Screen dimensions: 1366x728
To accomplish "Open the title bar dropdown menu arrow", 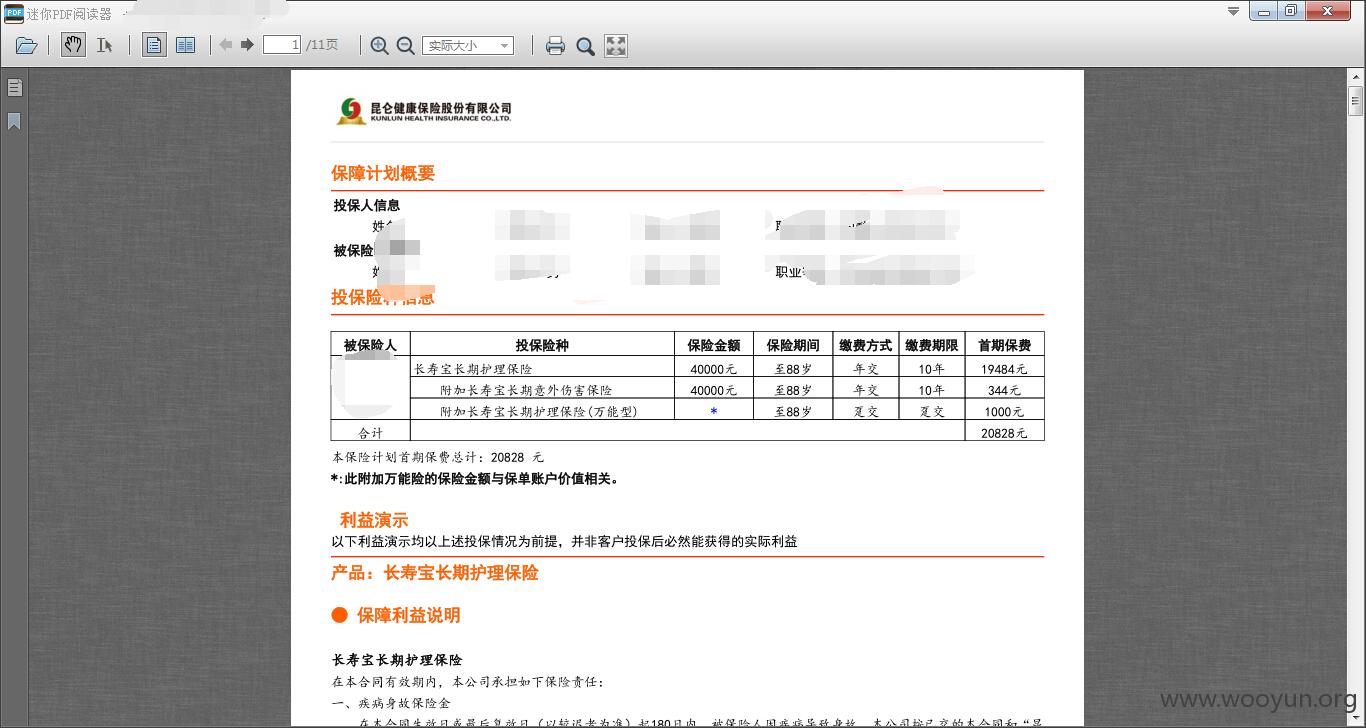I will (x=1233, y=12).
